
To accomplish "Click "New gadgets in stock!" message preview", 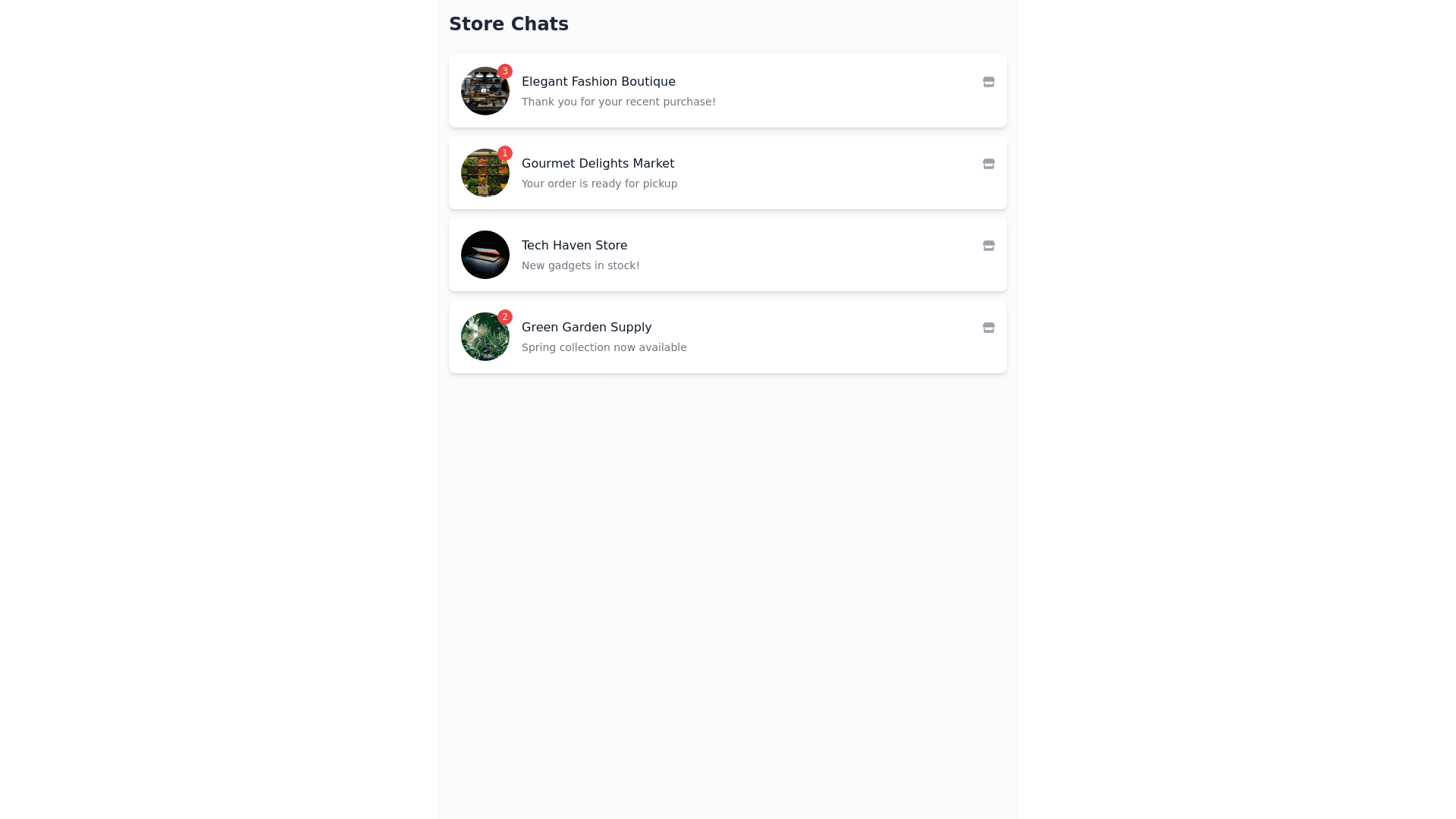I will coord(580,265).
